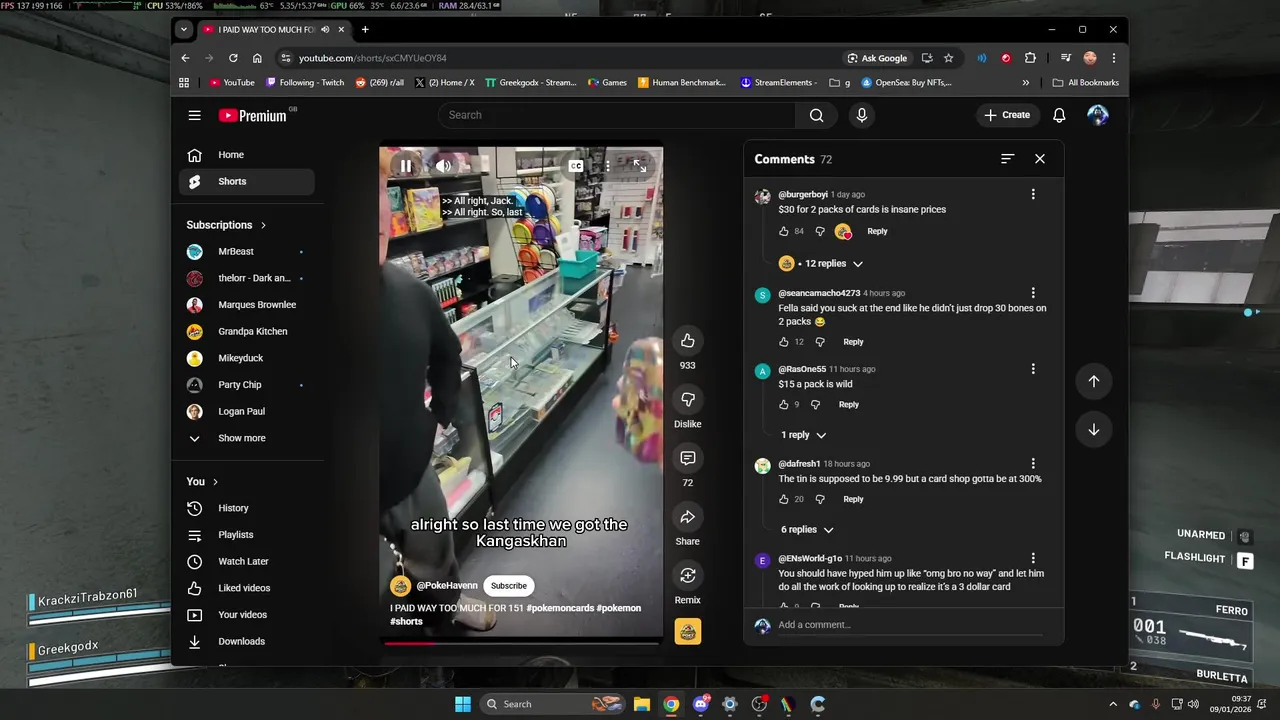Screen dimensions: 1280x720
Task: Open options menu for @ENsWorld-g1o comment
Action: 1033,559
